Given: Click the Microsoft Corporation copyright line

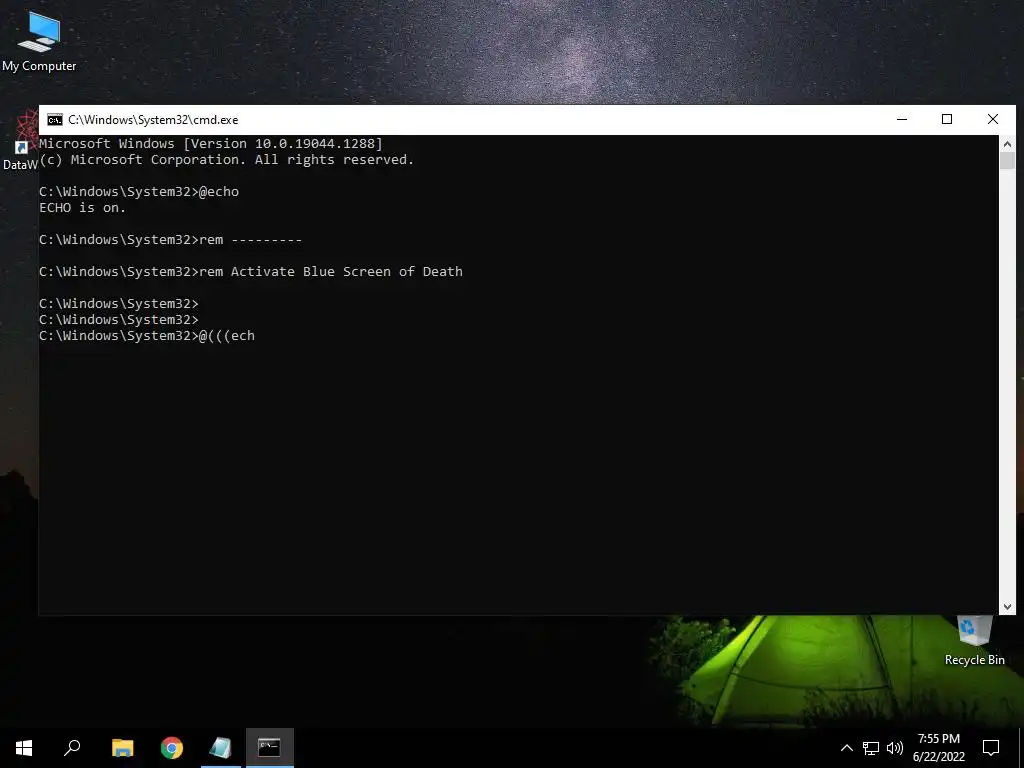Looking at the screenshot, I should [x=227, y=160].
